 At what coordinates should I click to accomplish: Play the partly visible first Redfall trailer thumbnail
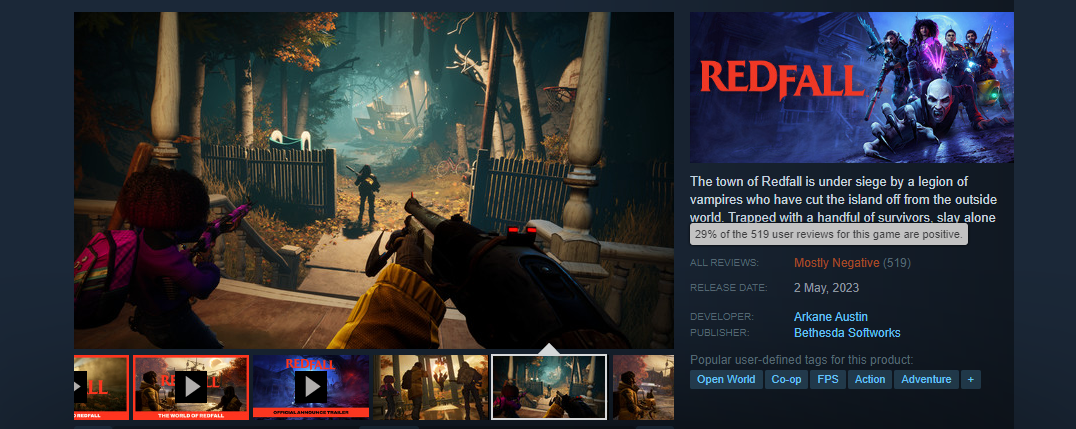(x=101, y=387)
